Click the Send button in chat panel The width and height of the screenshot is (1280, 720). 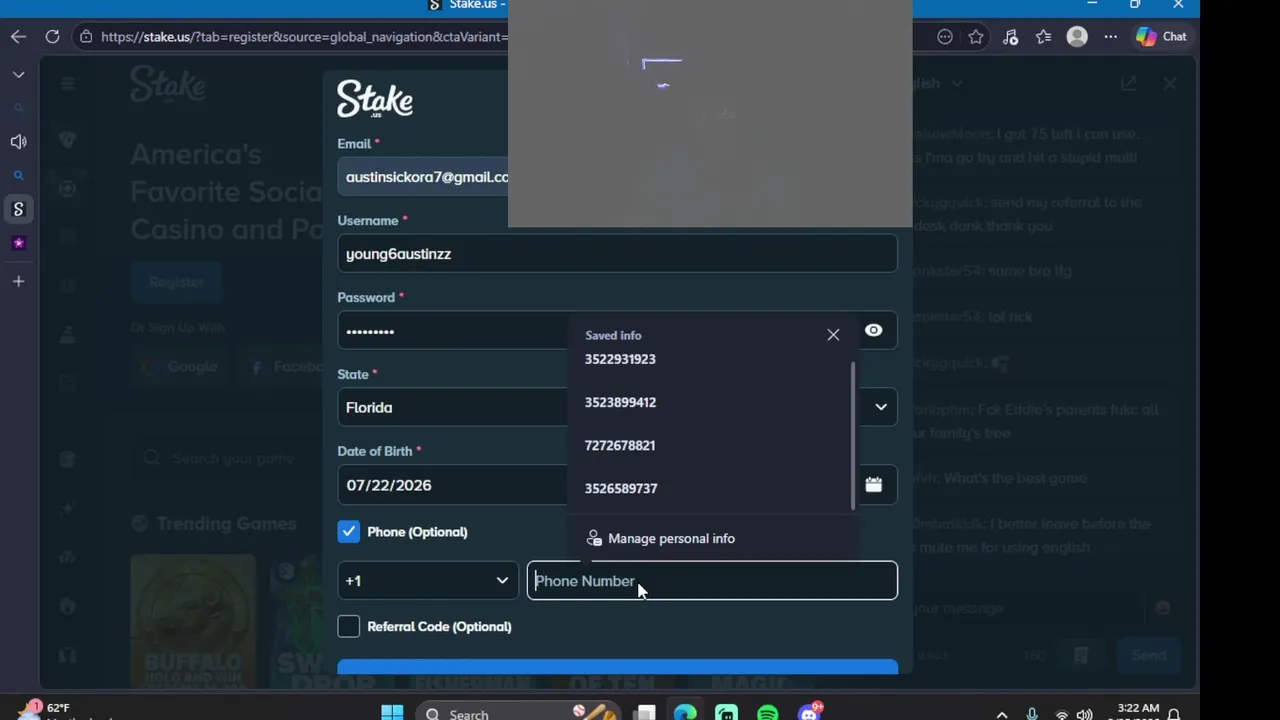pos(1148,656)
